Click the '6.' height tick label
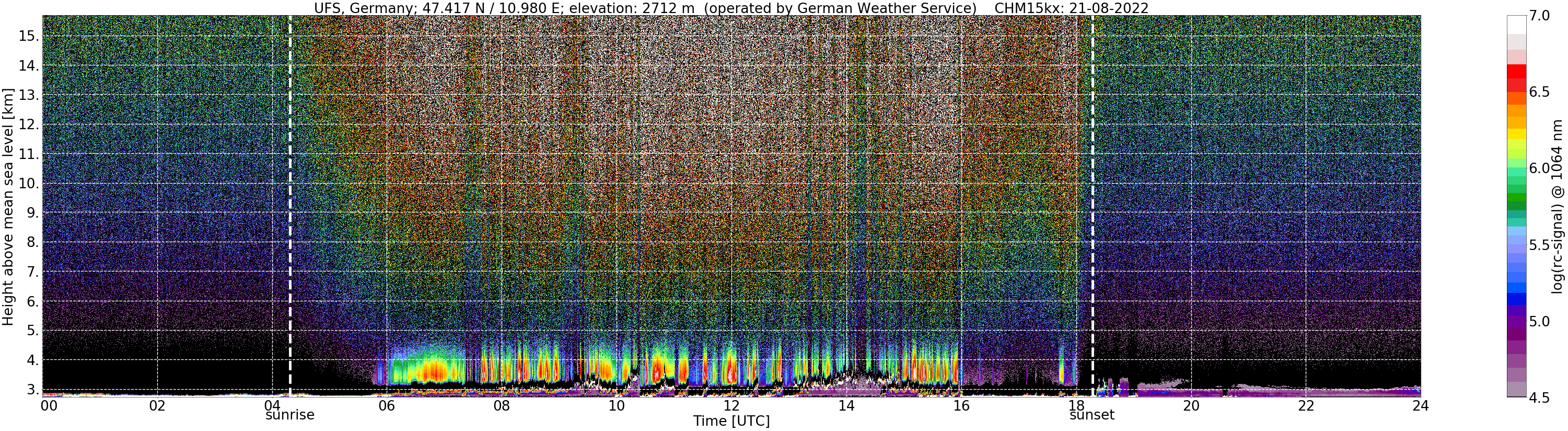The width and height of the screenshot is (1568, 431). coord(32,301)
